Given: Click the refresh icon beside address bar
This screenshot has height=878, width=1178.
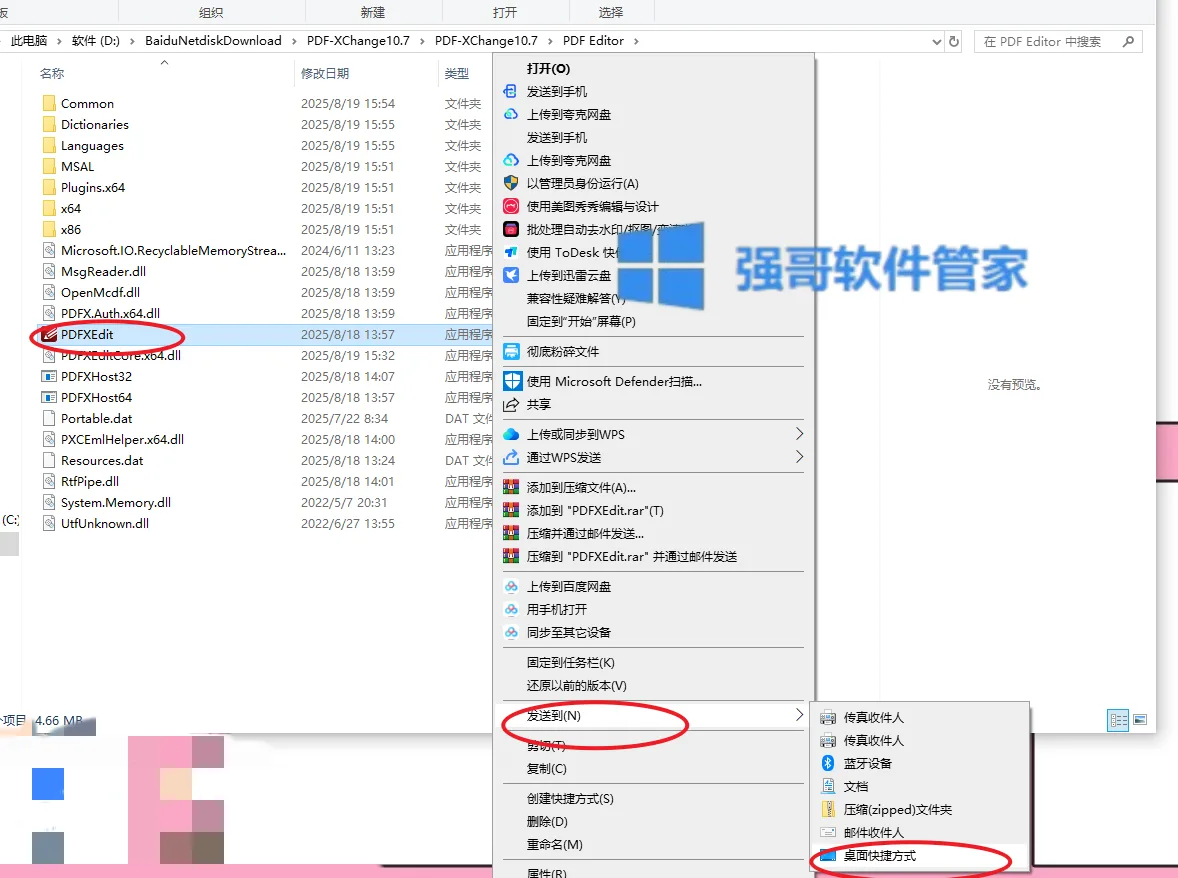Looking at the screenshot, I should (x=954, y=41).
